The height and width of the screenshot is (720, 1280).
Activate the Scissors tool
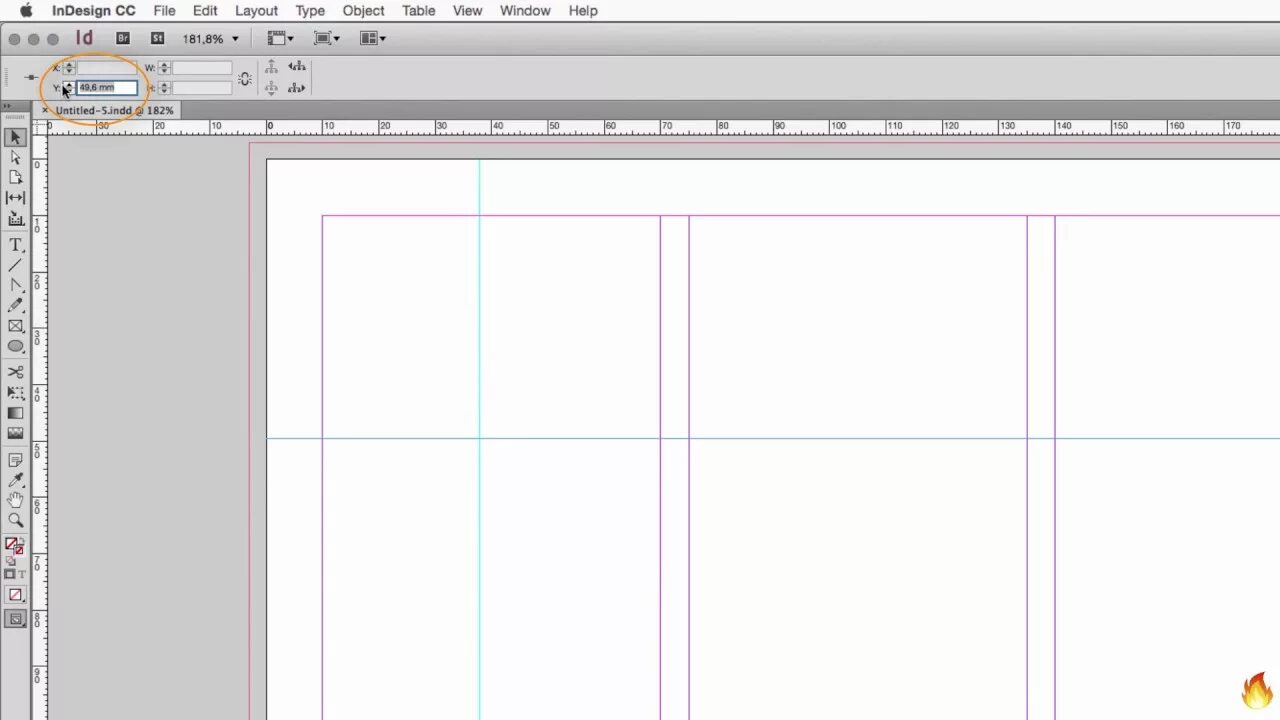(x=15, y=372)
